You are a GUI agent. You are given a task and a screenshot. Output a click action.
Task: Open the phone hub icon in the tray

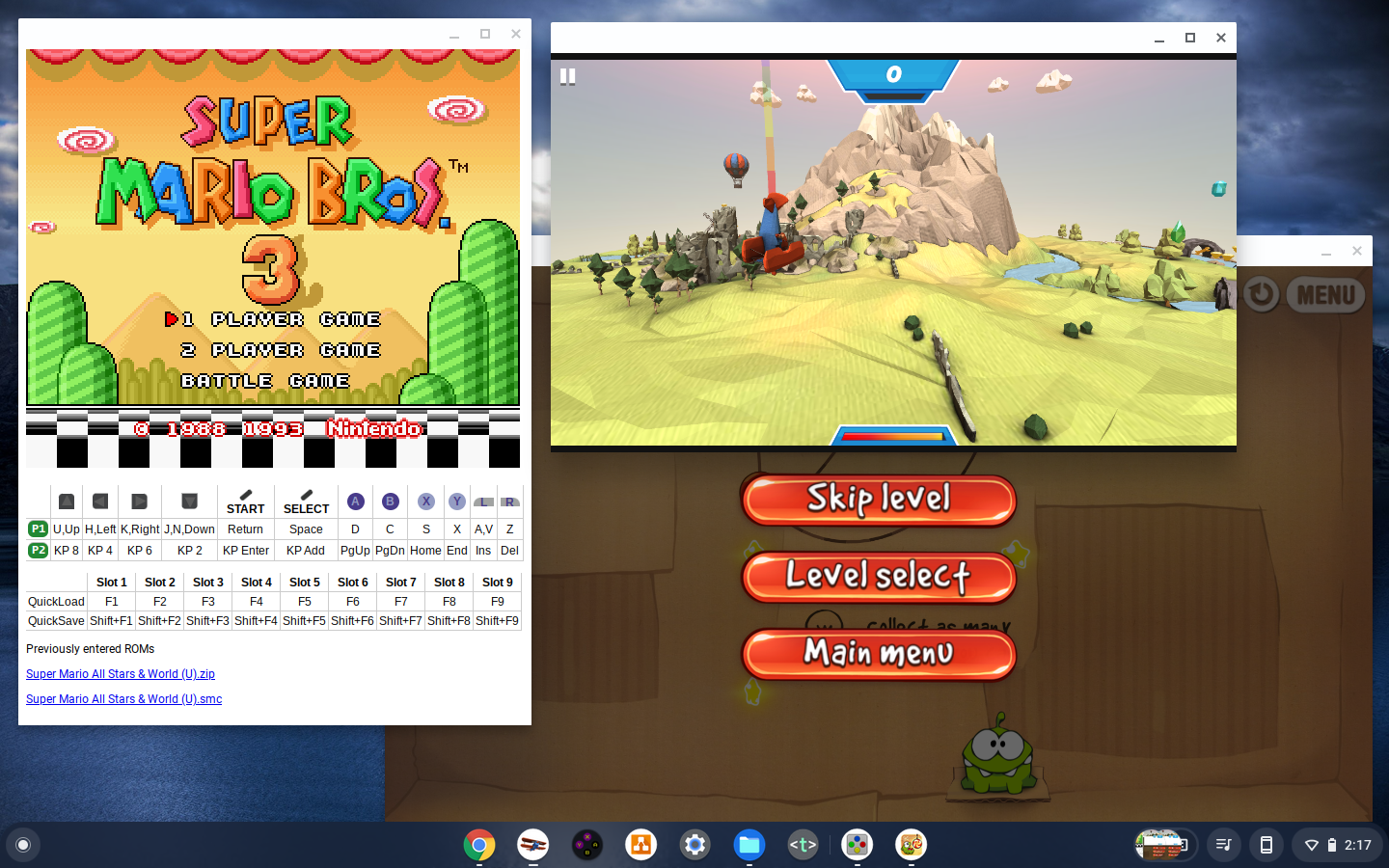1266,845
